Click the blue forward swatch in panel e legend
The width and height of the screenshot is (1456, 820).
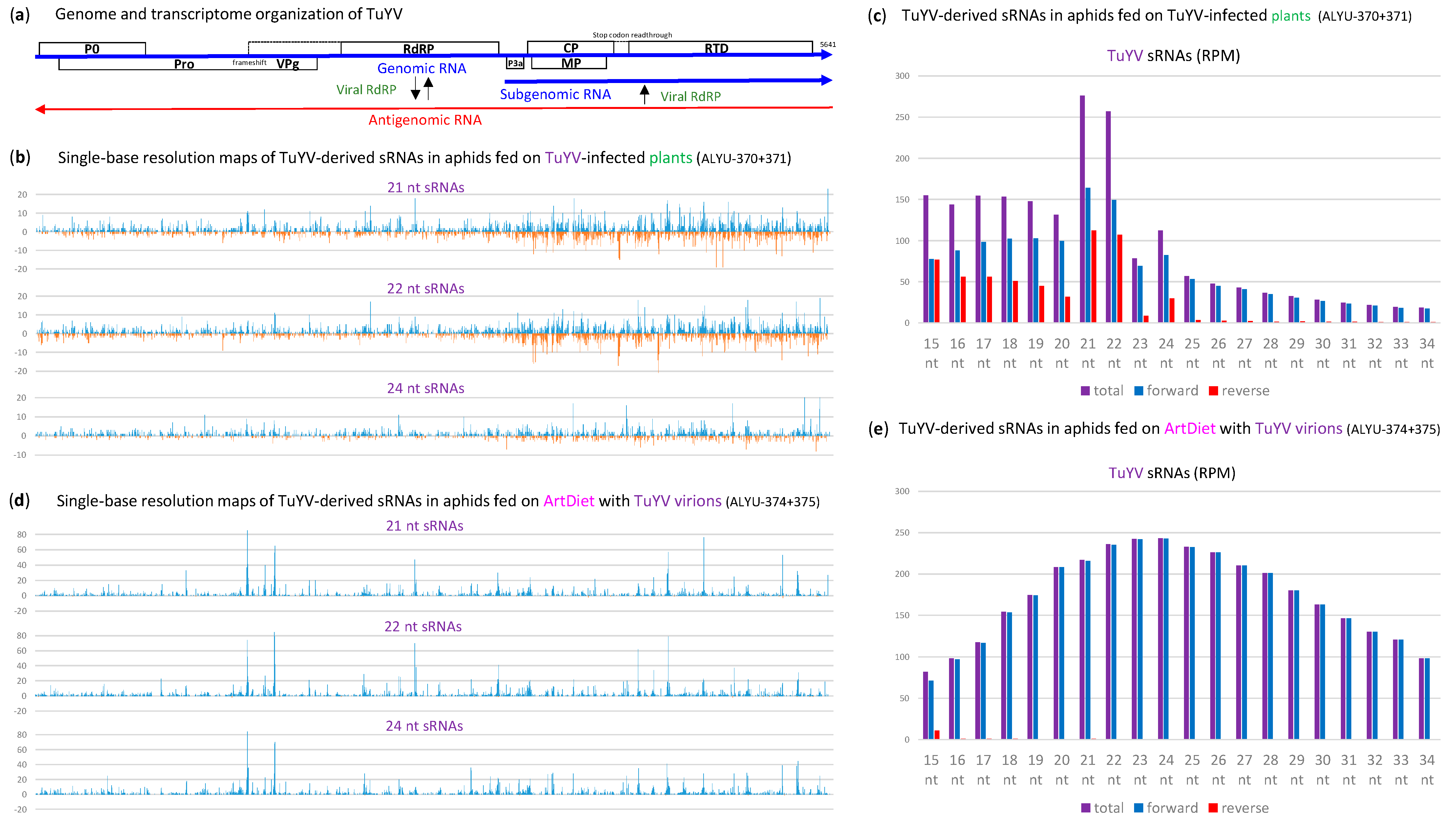(1139, 808)
